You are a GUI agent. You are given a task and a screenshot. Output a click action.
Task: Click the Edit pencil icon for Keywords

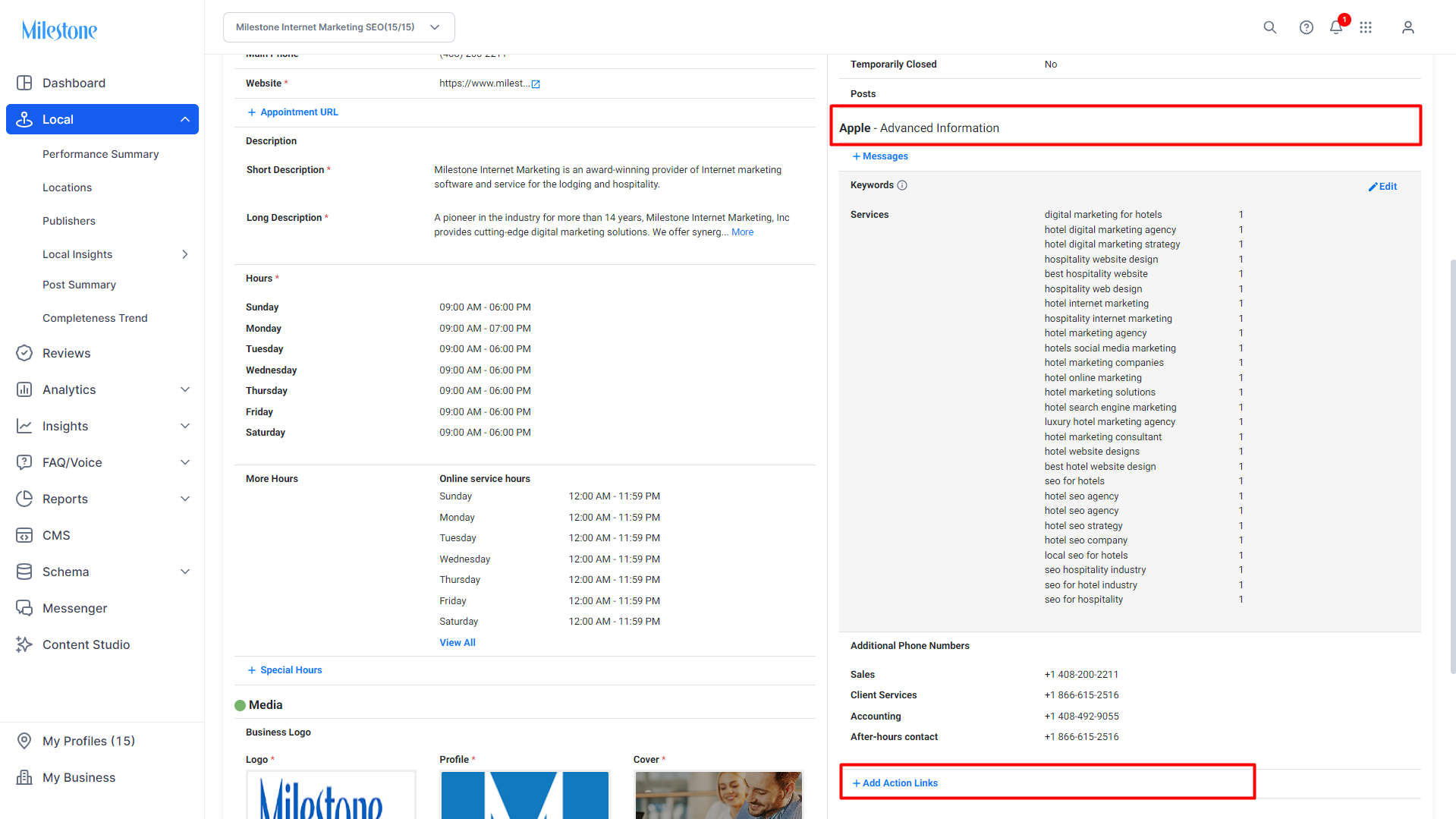[1373, 187]
